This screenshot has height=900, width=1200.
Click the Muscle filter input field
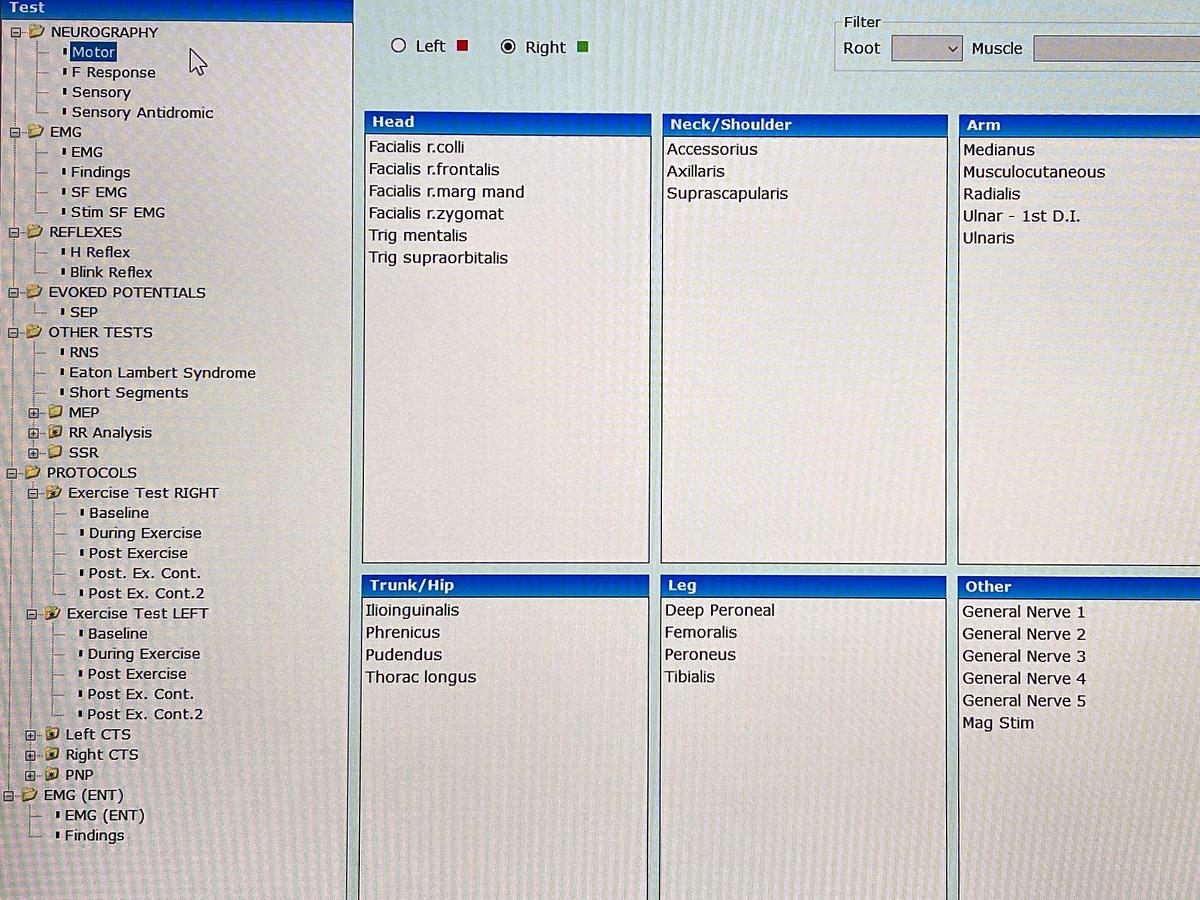(x=1115, y=48)
